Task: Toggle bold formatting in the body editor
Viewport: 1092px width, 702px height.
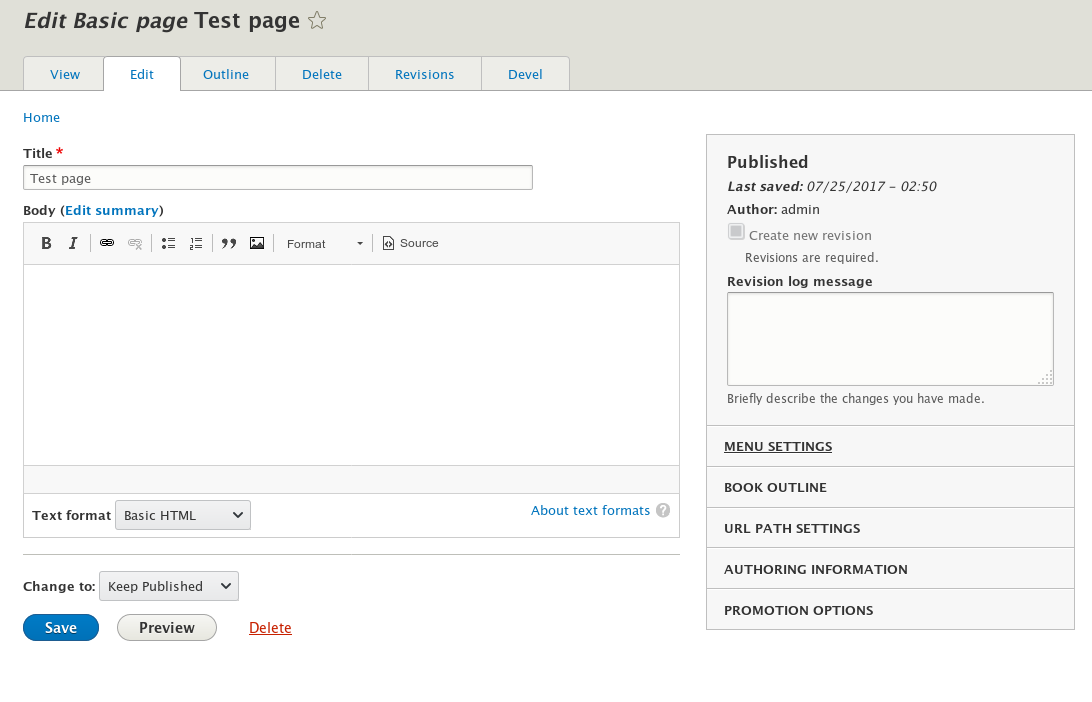Action: 46,243
